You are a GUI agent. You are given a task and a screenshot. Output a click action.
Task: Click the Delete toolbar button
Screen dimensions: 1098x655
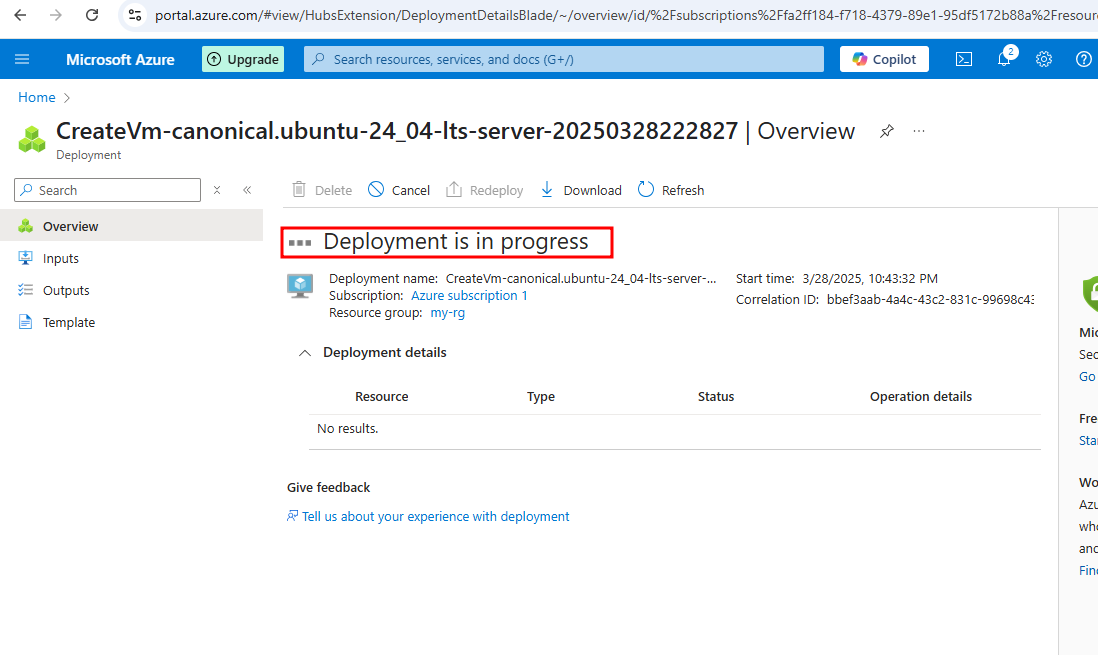pyautogui.click(x=321, y=190)
